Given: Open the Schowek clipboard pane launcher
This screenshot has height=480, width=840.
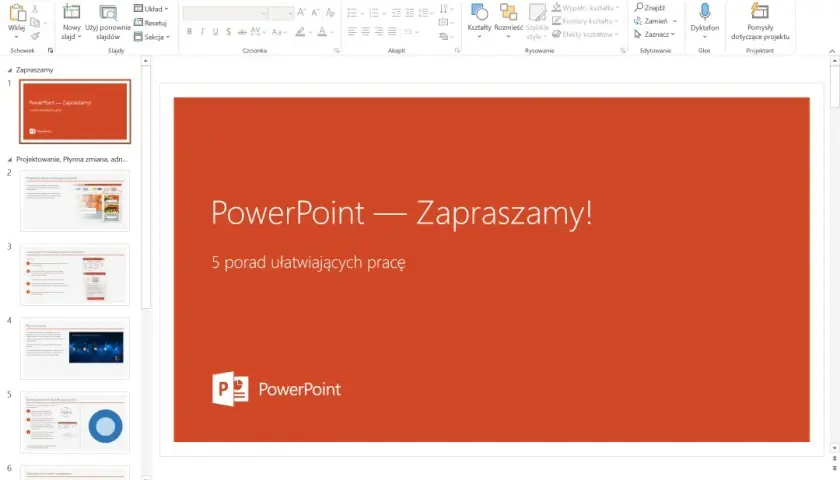Looking at the screenshot, I should coord(50,51).
